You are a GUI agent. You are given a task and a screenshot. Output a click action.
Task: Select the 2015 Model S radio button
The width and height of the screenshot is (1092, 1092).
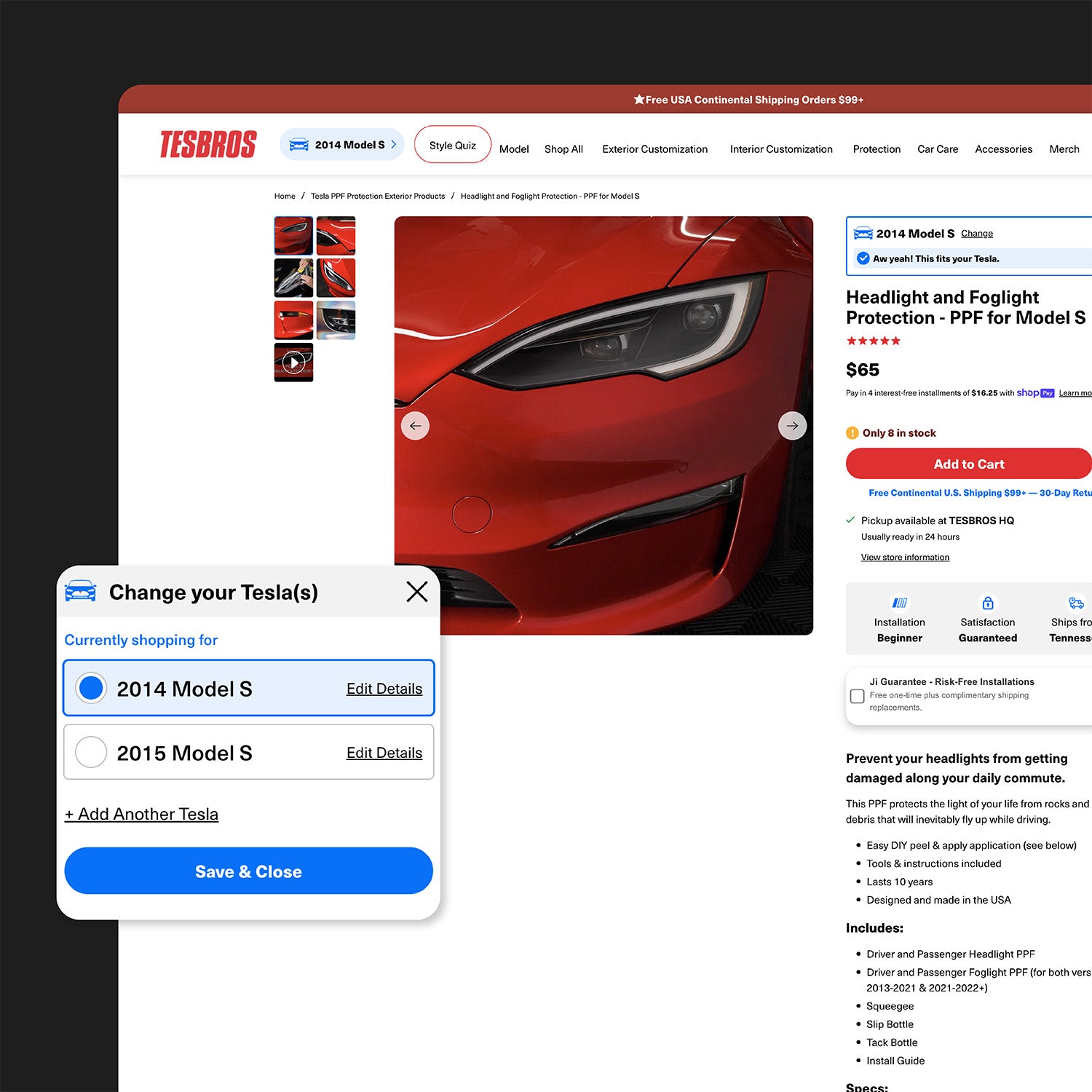point(91,752)
